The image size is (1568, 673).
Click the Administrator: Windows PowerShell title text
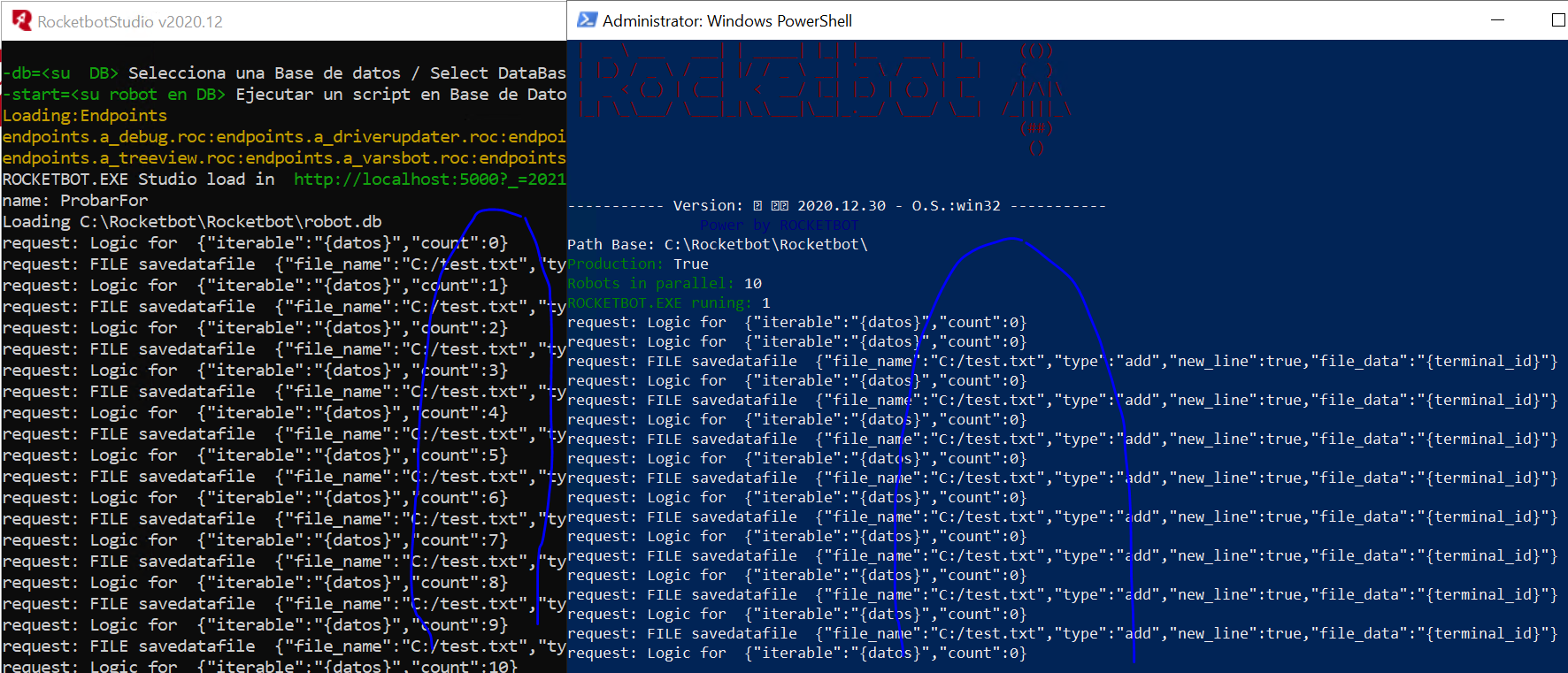point(726,20)
